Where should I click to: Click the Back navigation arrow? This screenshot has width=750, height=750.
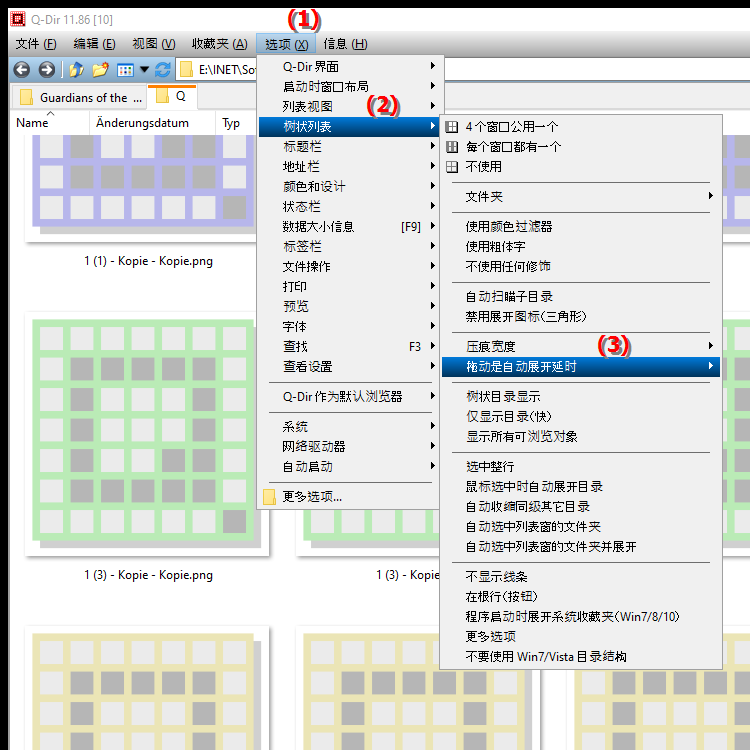(22, 70)
